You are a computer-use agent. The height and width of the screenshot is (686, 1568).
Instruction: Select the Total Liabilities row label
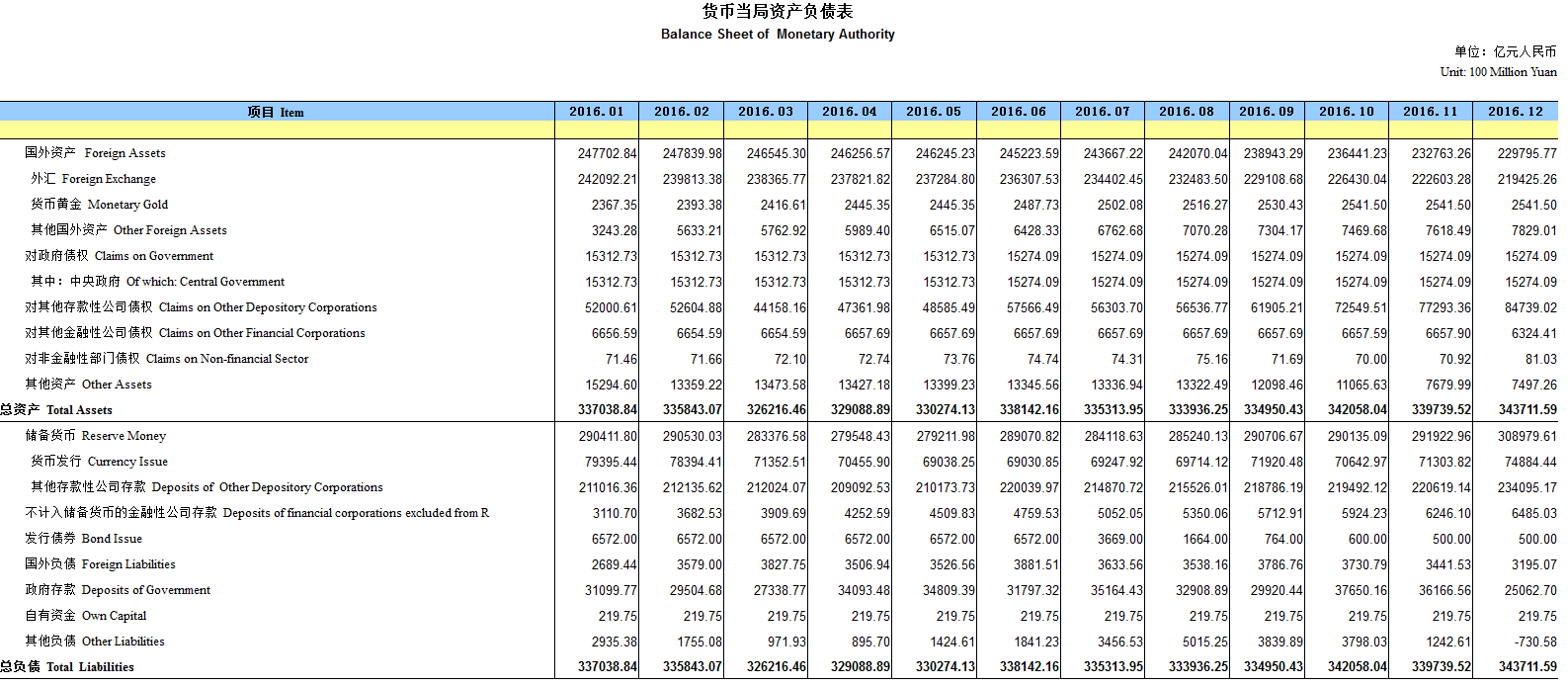[67, 667]
